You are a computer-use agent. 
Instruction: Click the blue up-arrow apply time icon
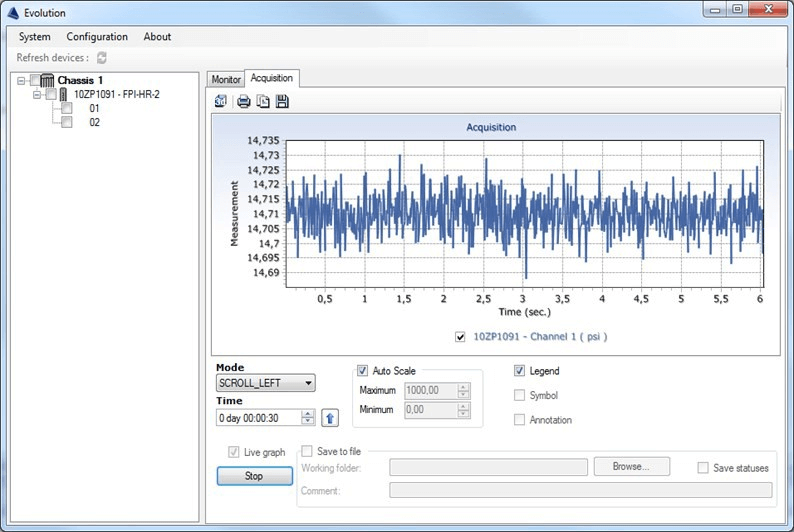[x=330, y=418]
